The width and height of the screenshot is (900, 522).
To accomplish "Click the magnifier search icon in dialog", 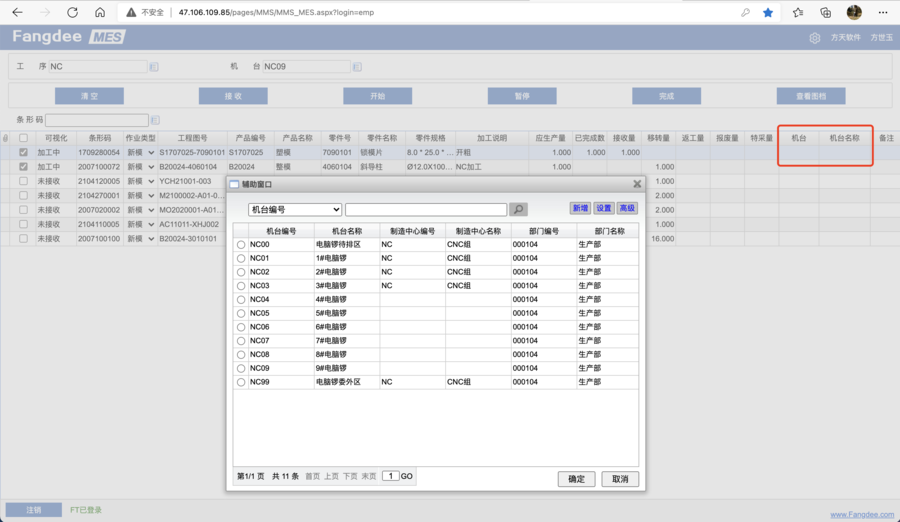I will (518, 210).
